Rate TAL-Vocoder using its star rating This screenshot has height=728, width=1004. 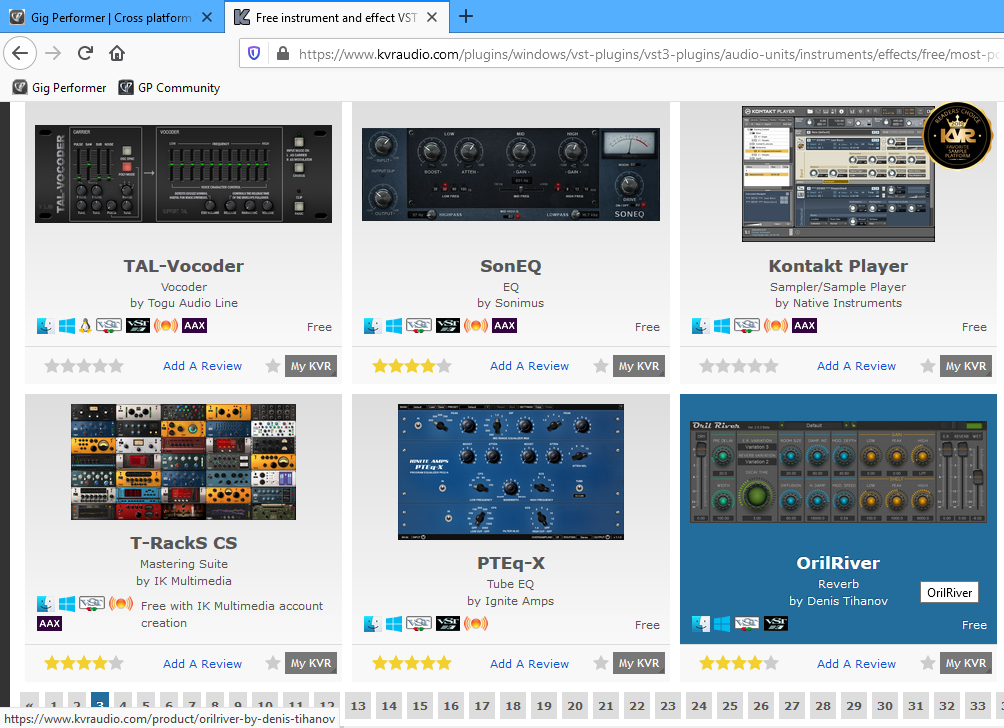coord(84,366)
